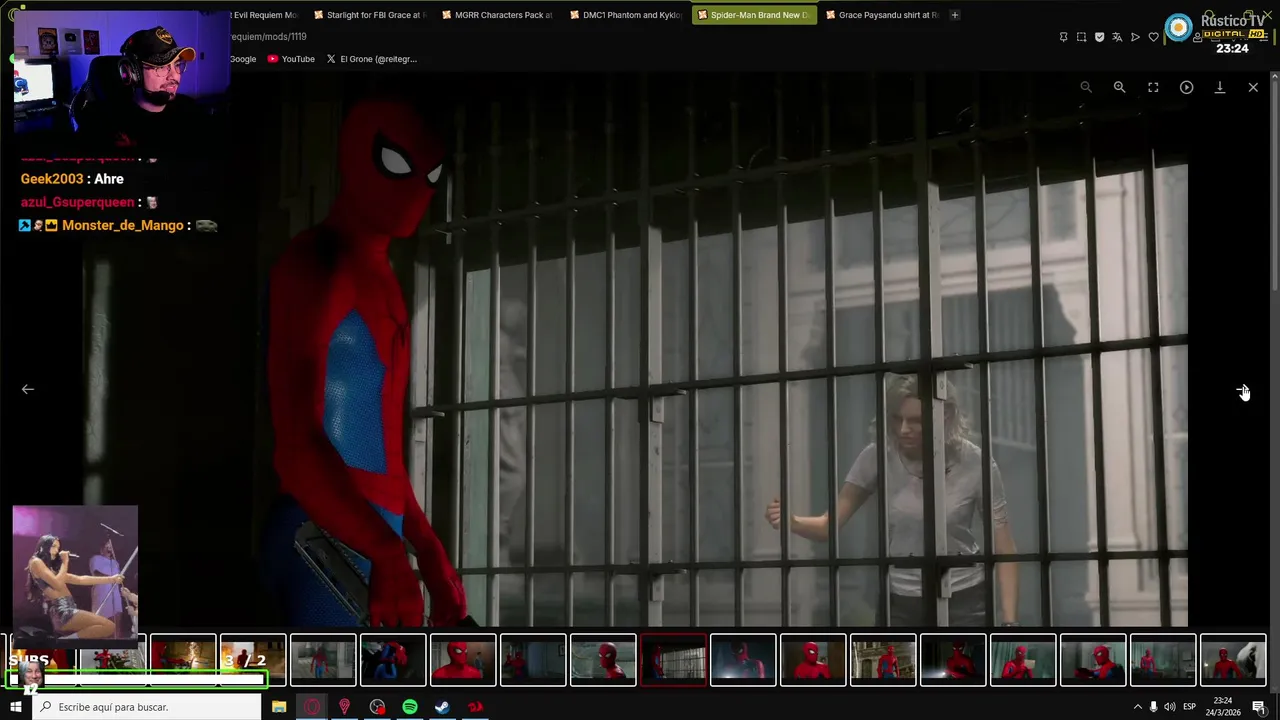This screenshot has width=1280, height=720.
Task: Open Spotify from the taskbar
Action: click(x=410, y=707)
